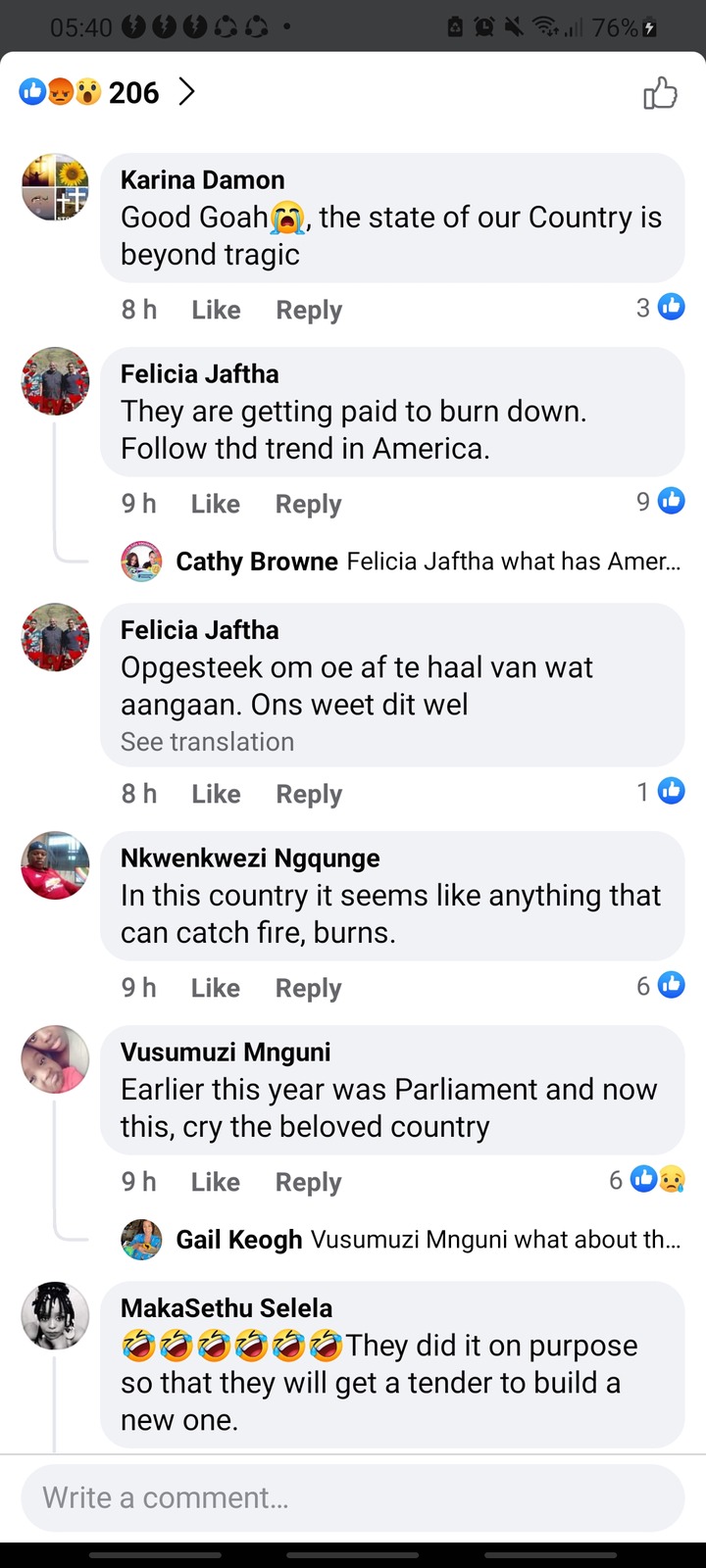Tap the thumbs-up like icon at top right
Screen dimensions: 706x1568
pyautogui.click(x=660, y=93)
